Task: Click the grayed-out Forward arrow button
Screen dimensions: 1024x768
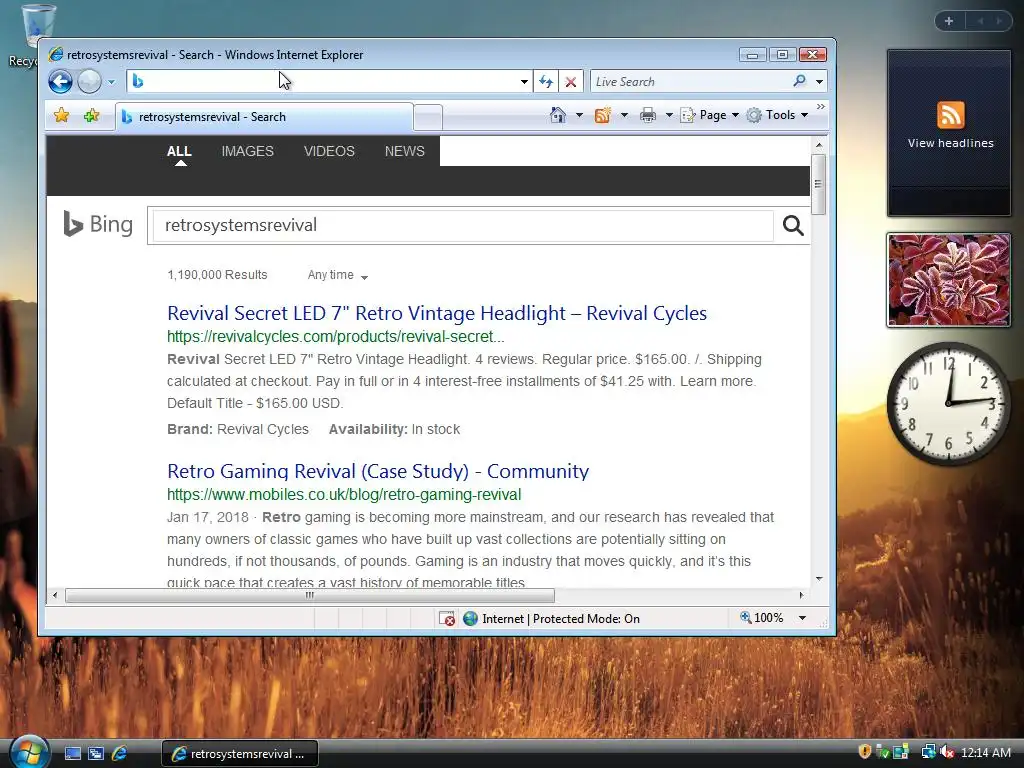Action: [89, 82]
